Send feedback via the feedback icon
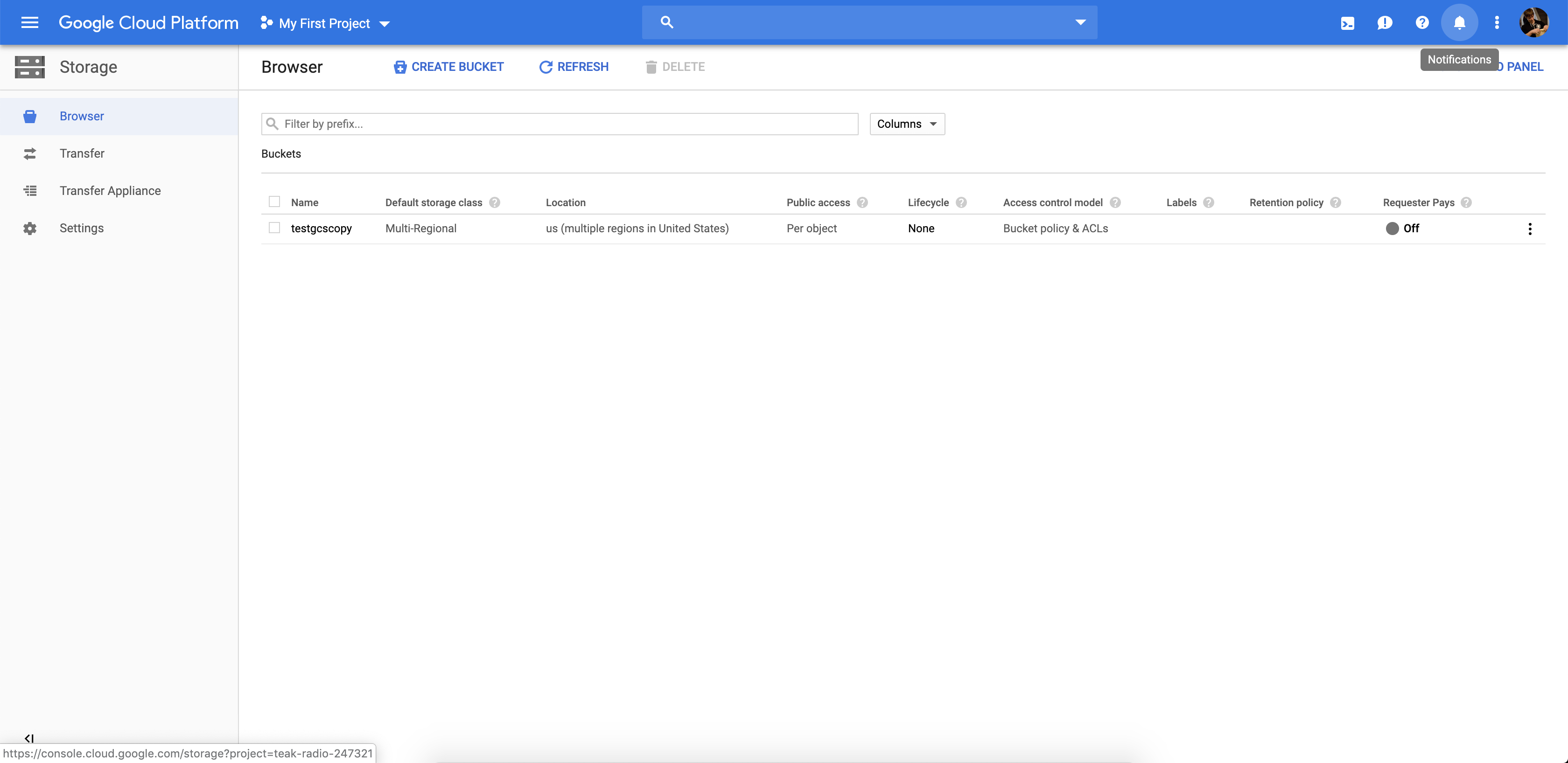This screenshot has width=1568, height=763. click(1385, 22)
